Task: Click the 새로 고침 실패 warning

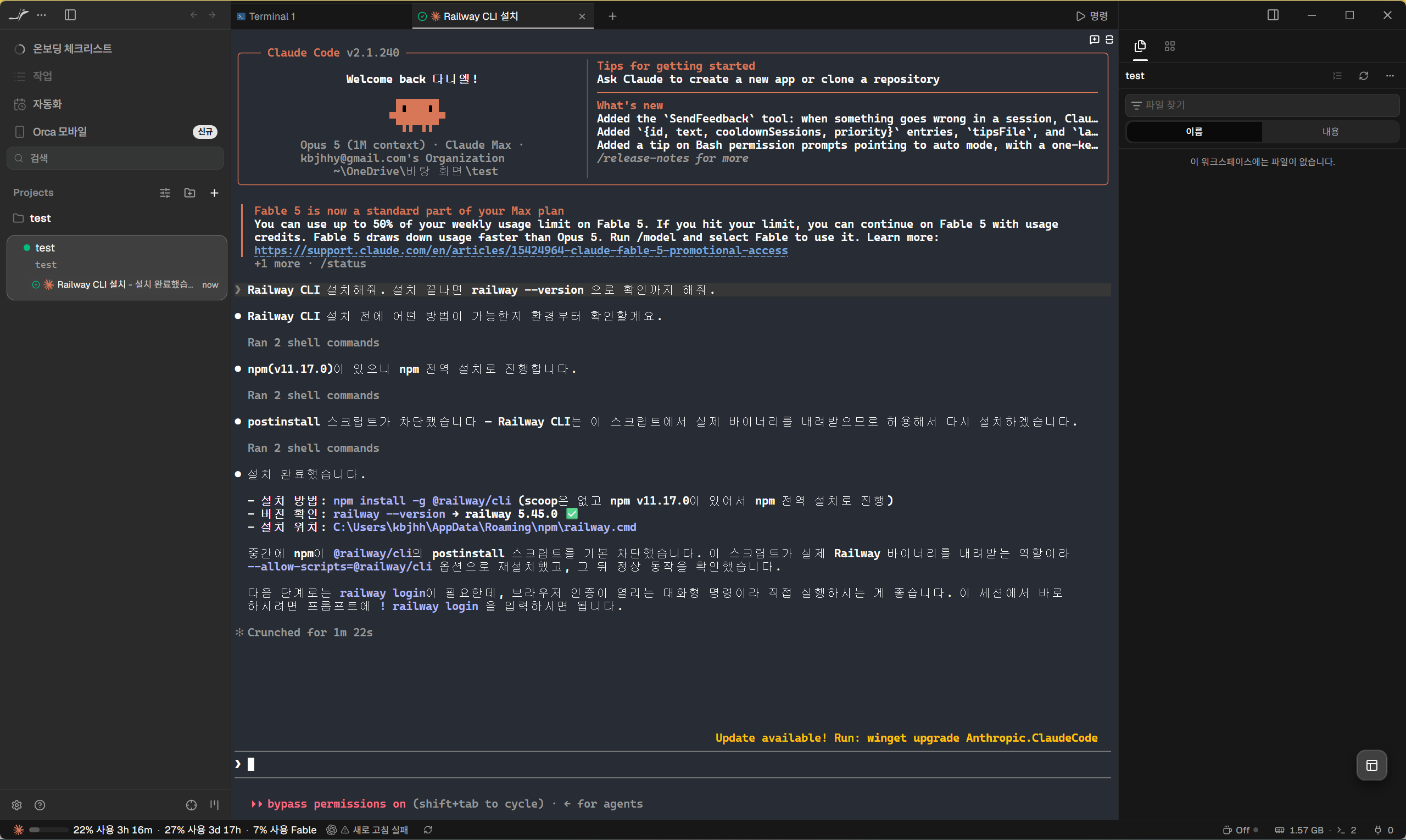Action: (374, 830)
